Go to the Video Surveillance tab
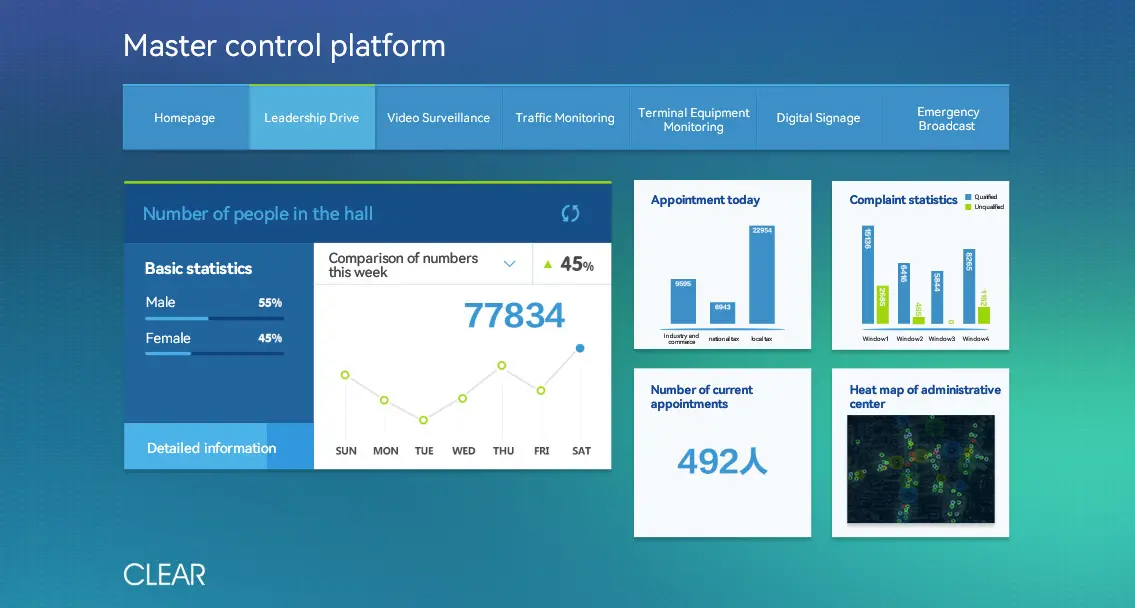The height and width of the screenshot is (608, 1135). tap(438, 118)
